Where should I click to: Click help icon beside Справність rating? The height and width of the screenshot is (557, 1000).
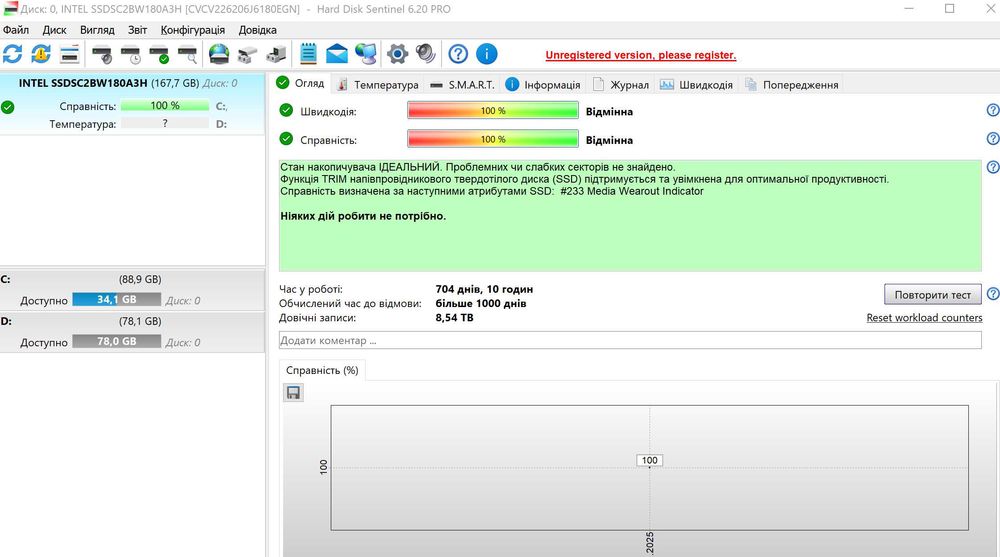(x=993, y=138)
